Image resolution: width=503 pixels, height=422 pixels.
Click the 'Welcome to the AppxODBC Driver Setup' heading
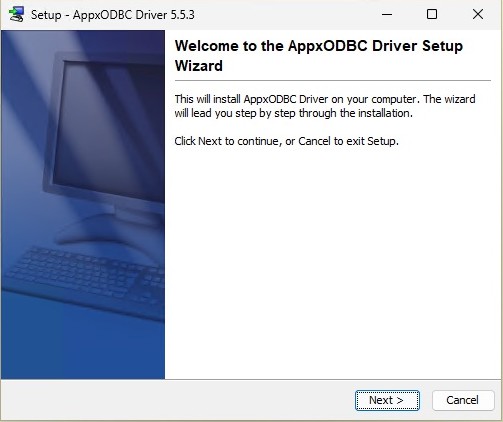tap(319, 46)
